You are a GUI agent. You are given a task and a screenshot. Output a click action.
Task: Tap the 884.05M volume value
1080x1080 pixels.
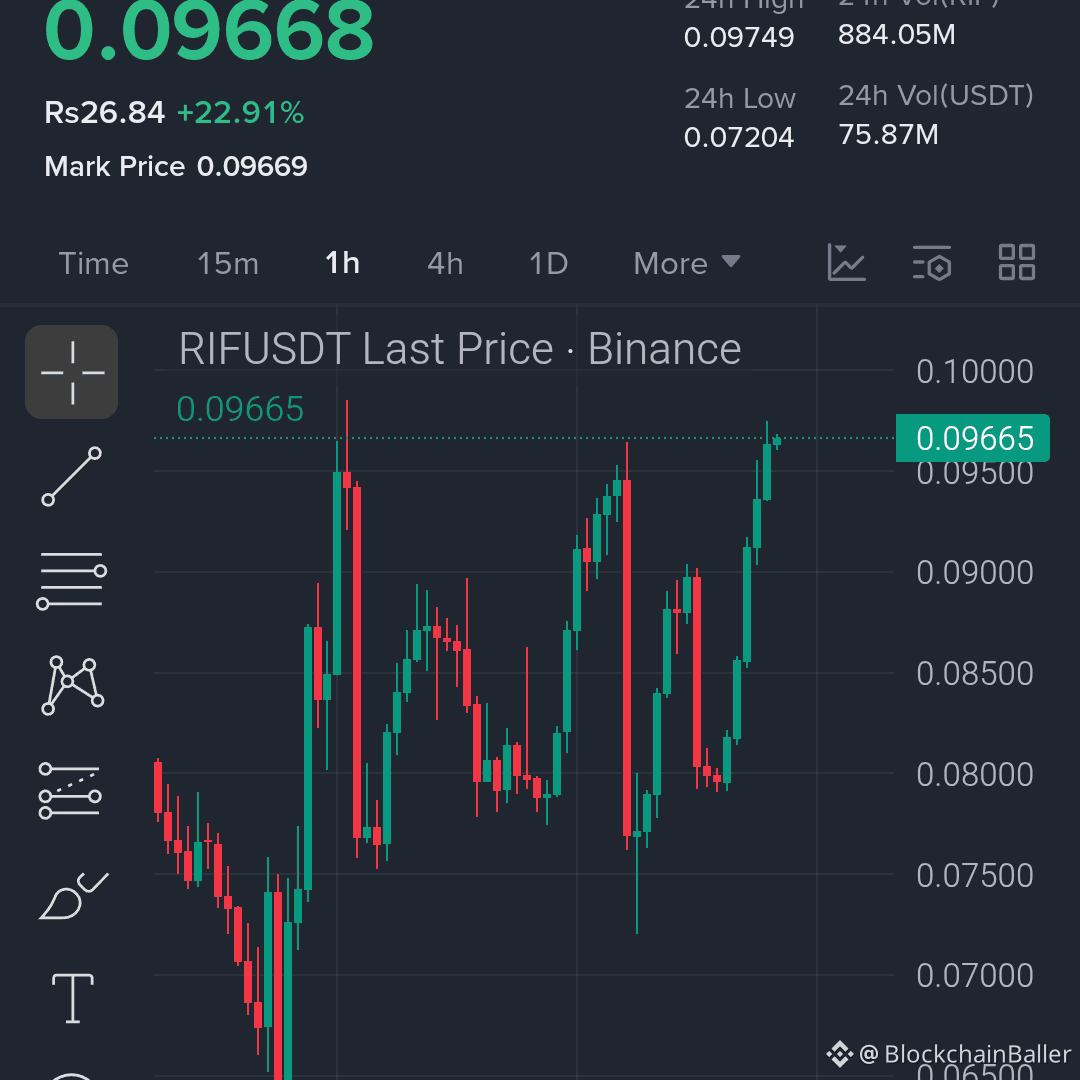click(897, 34)
